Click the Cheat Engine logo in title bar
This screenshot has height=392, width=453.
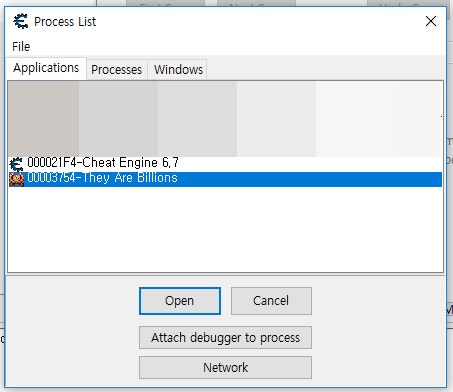[x=21, y=21]
